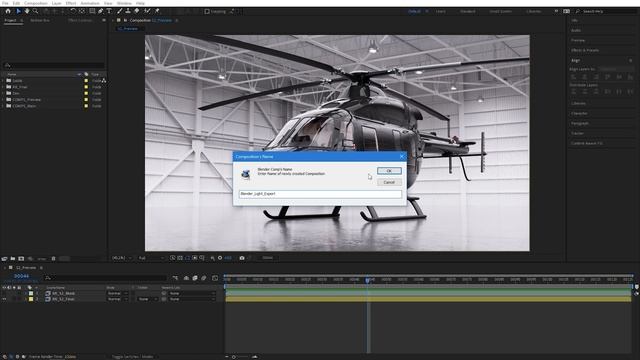The width and height of the screenshot is (640, 360).
Task: Click the region of interest viewer icon
Action: [x=195, y=258]
